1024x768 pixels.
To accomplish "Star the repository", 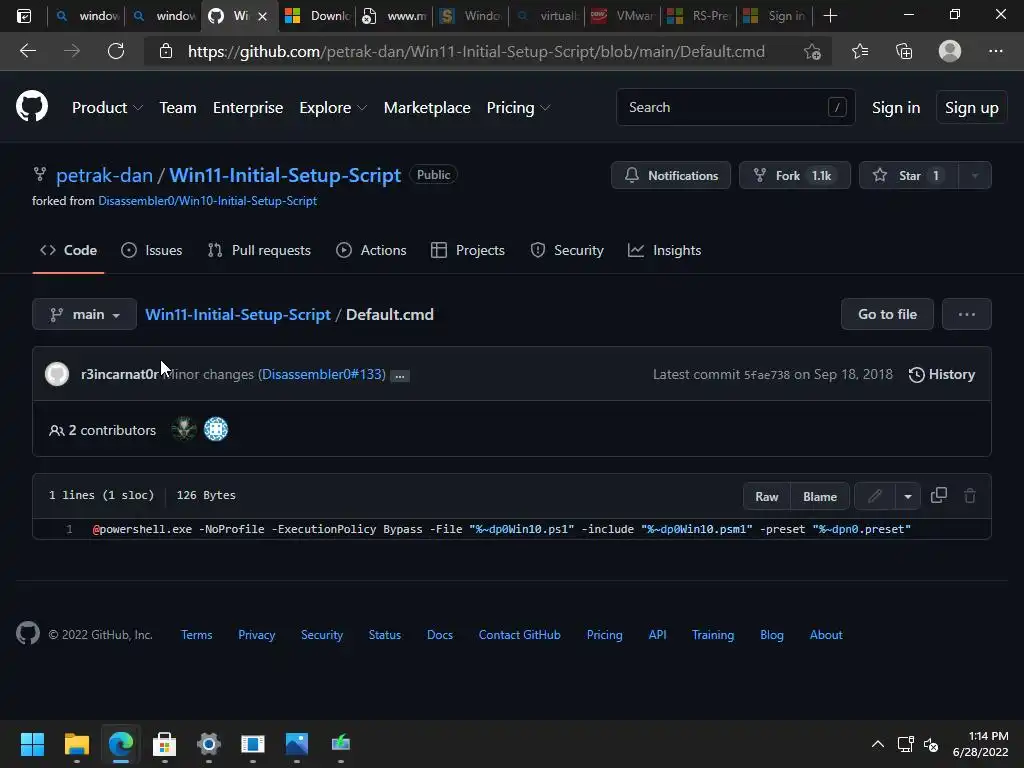I will pos(909,175).
